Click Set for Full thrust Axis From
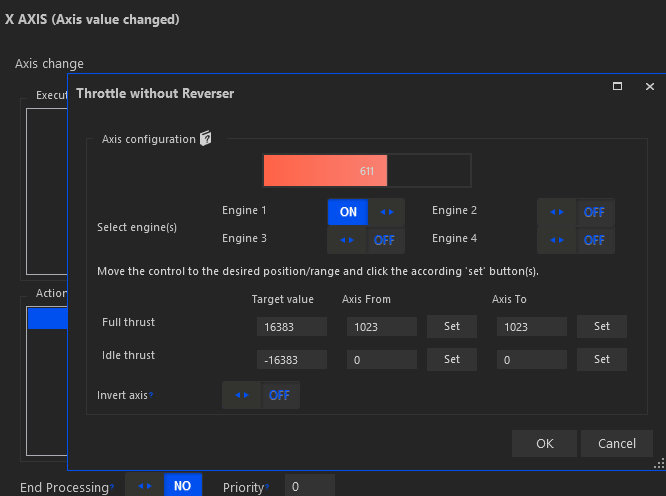This screenshot has height=496, width=666. pos(452,326)
